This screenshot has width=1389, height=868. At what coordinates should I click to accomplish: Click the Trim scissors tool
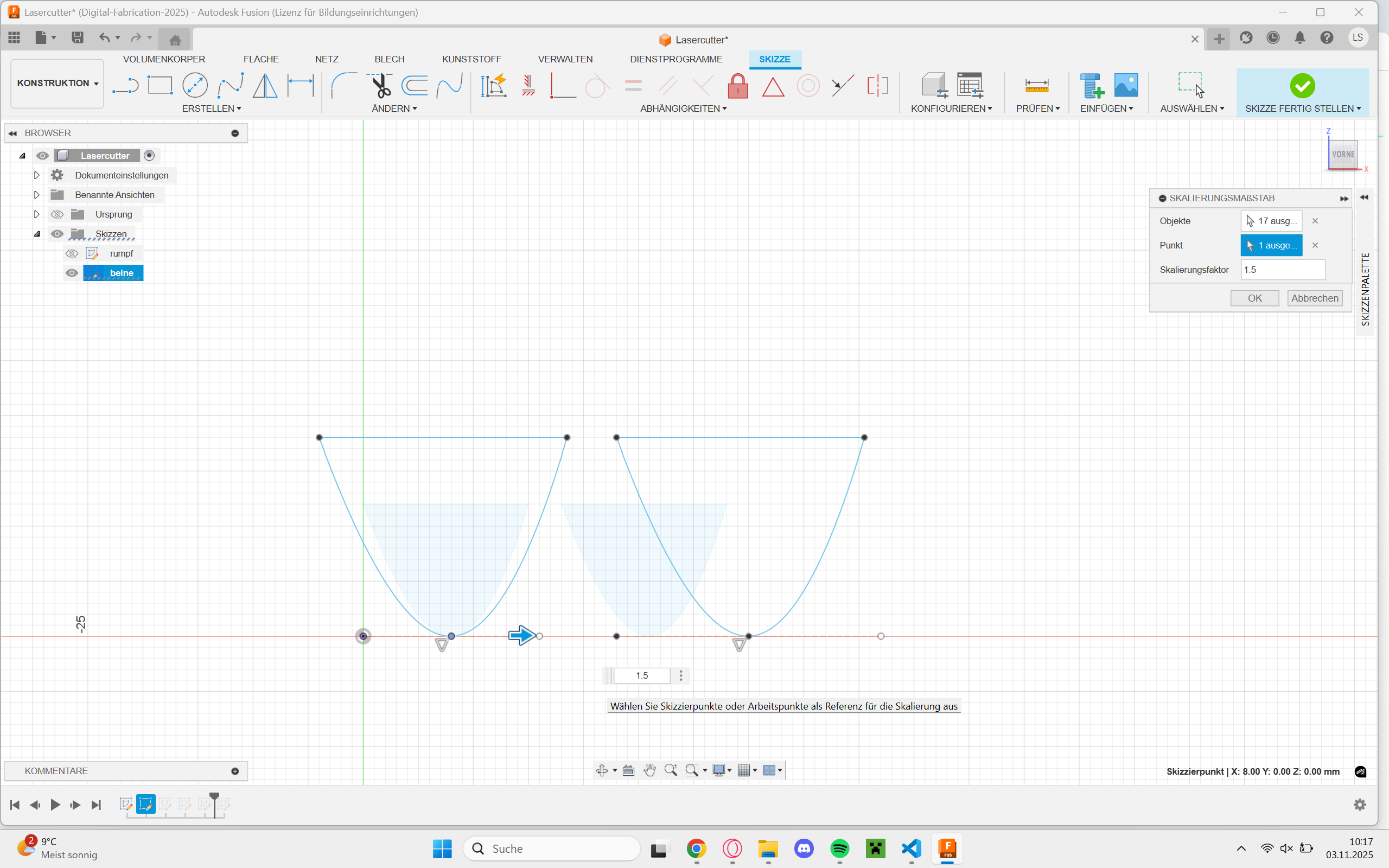(379, 86)
